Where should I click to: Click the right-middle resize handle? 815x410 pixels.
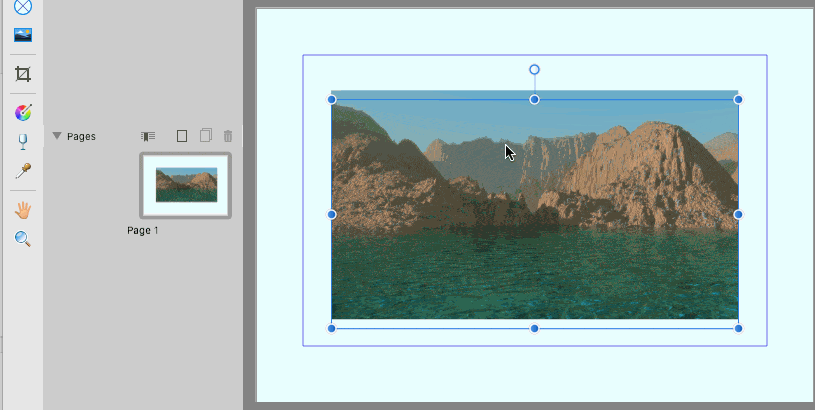(x=738, y=214)
